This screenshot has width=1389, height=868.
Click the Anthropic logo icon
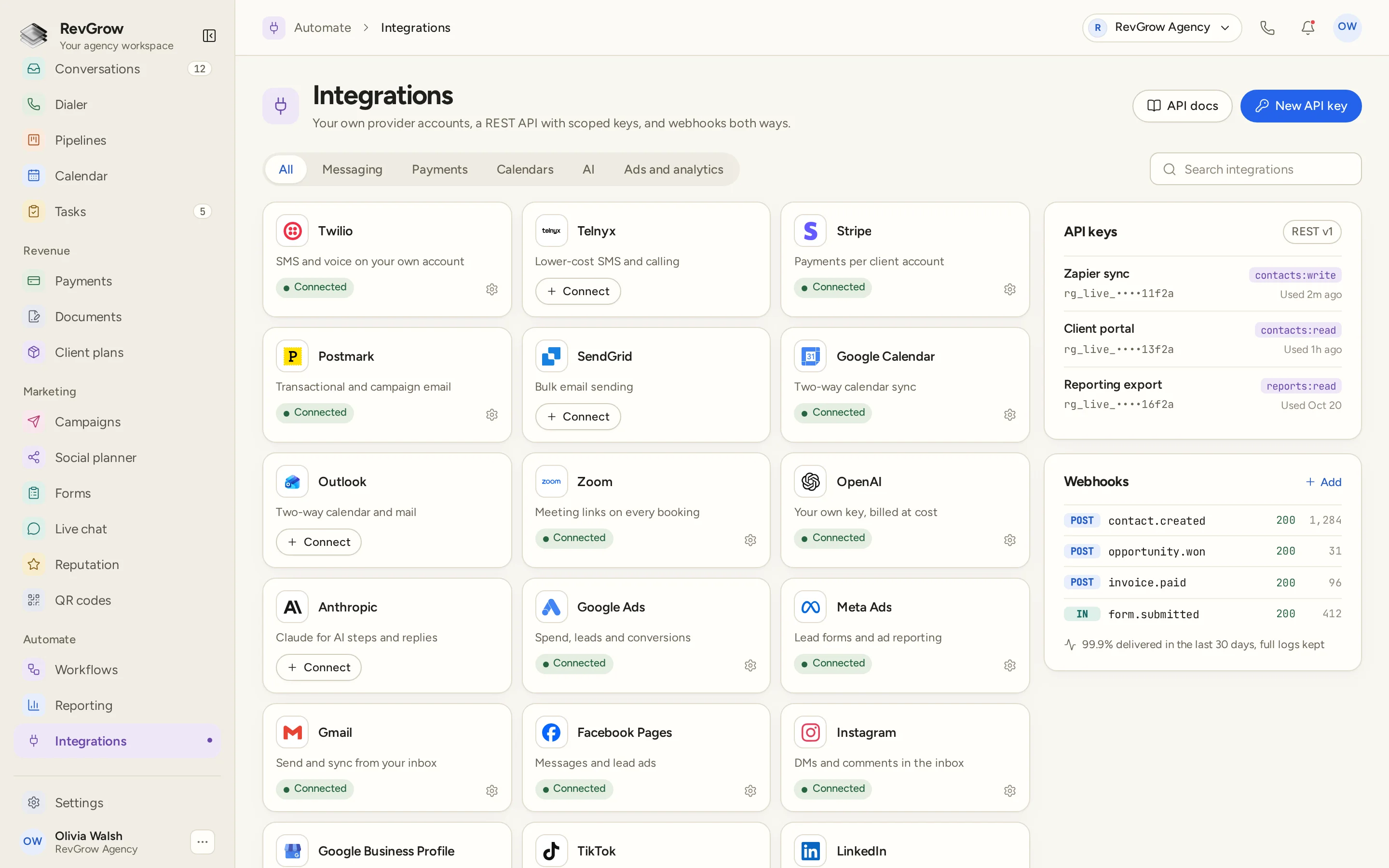pyautogui.click(x=292, y=607)
